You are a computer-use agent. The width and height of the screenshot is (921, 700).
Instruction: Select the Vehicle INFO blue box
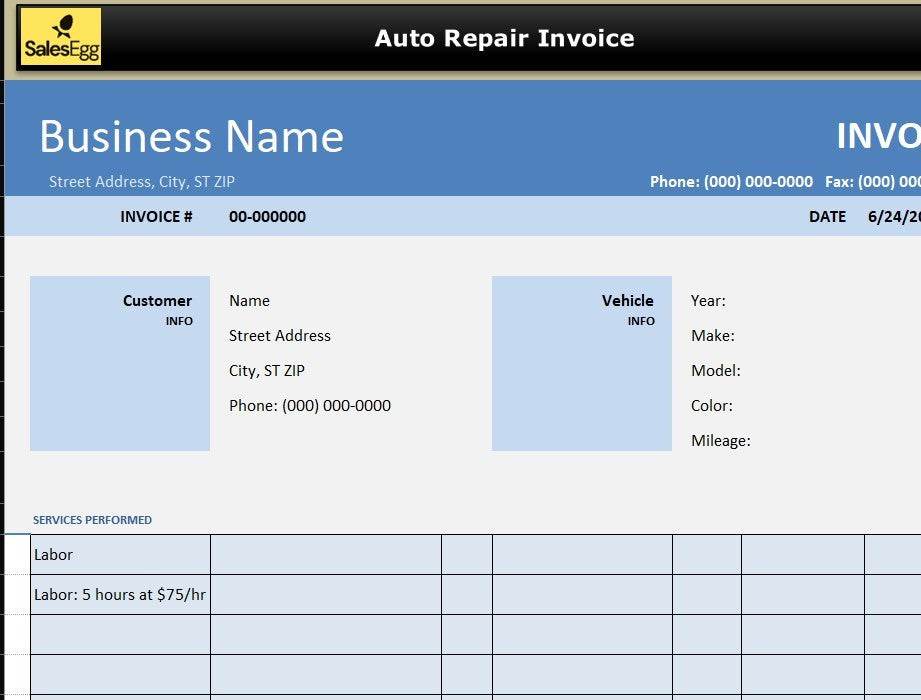[581, 364]
